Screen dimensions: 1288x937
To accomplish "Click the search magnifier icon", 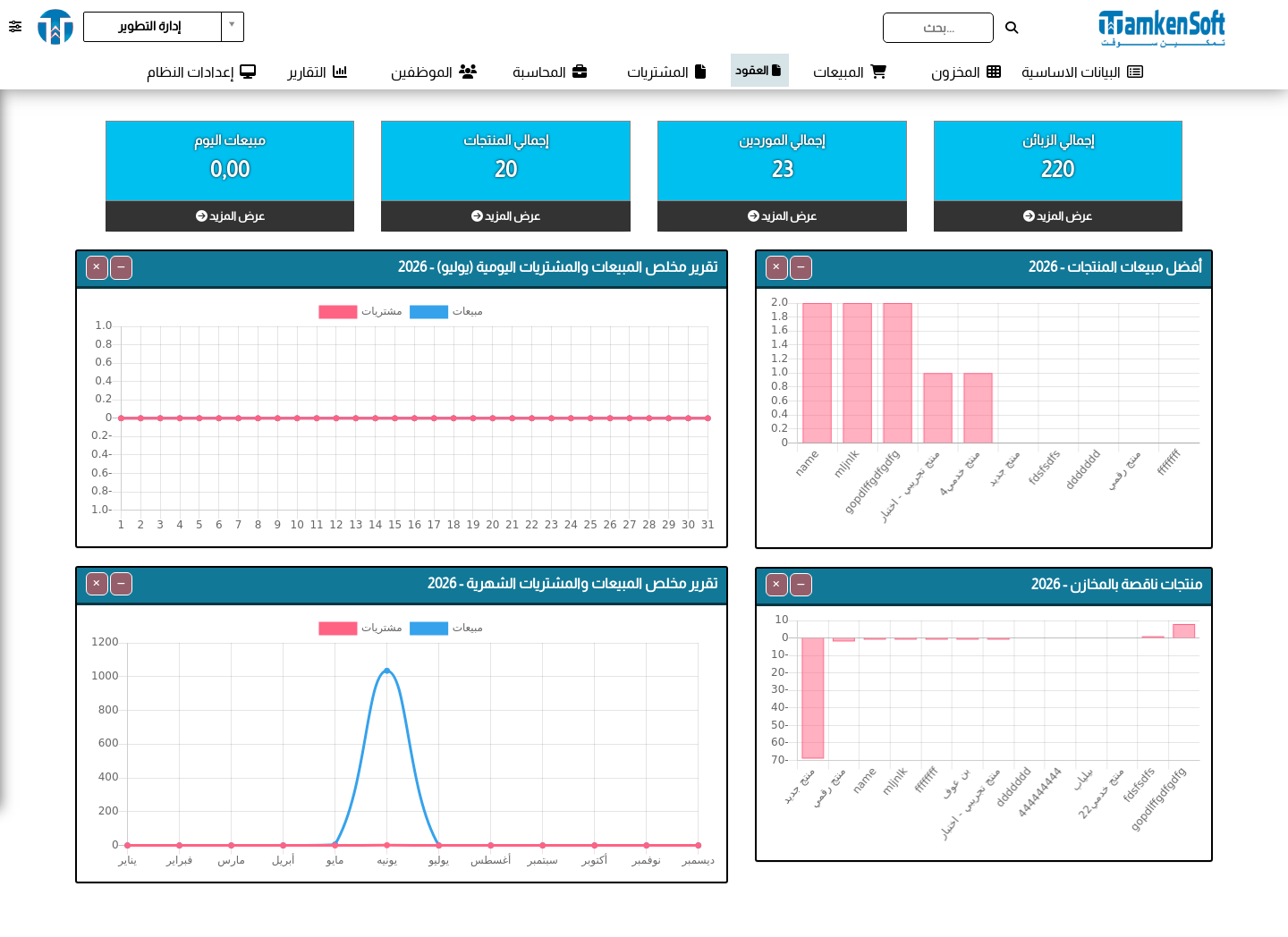I will (1012, 28).
